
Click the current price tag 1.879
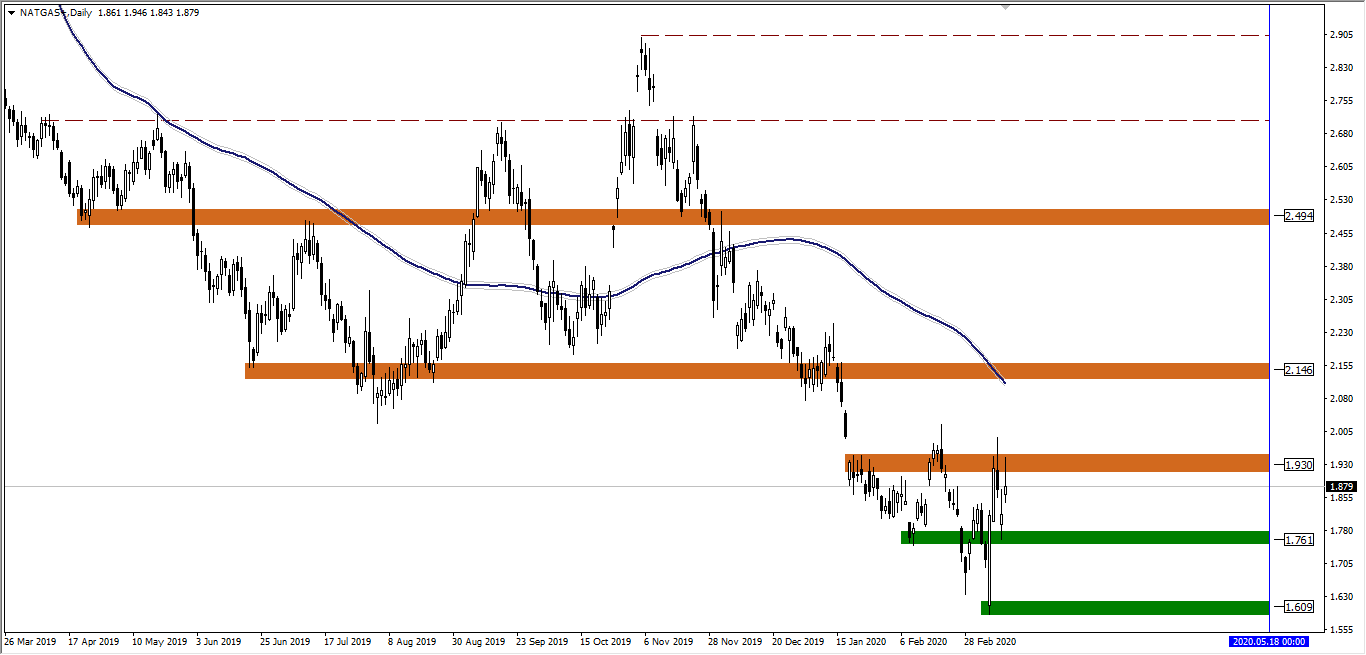coord(1341,486)
